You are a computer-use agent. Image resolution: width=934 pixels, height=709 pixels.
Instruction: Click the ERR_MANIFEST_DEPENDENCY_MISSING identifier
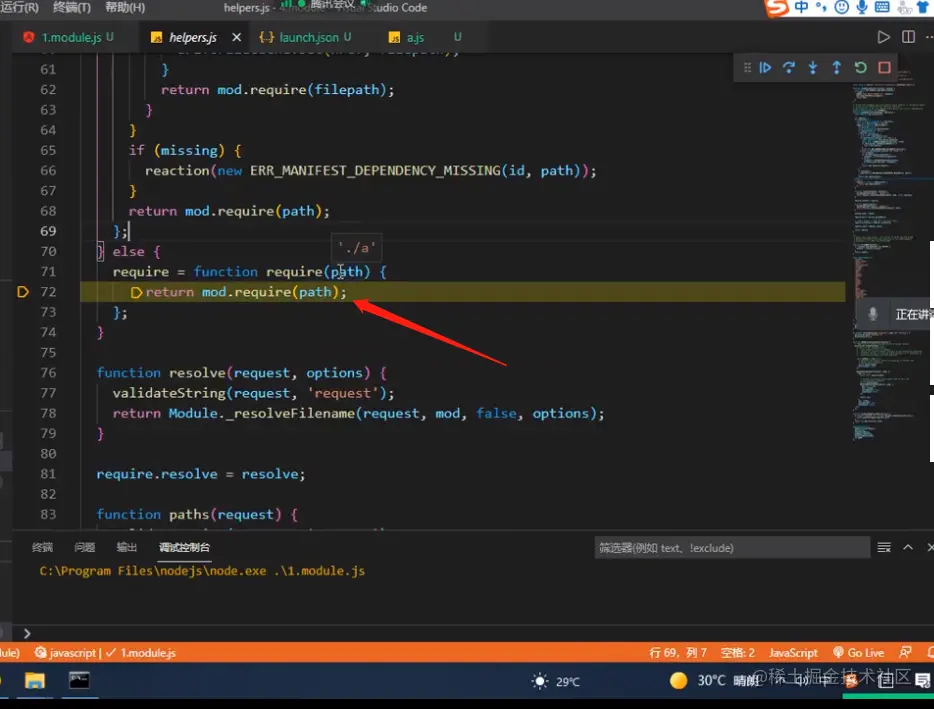pos(375,171)
